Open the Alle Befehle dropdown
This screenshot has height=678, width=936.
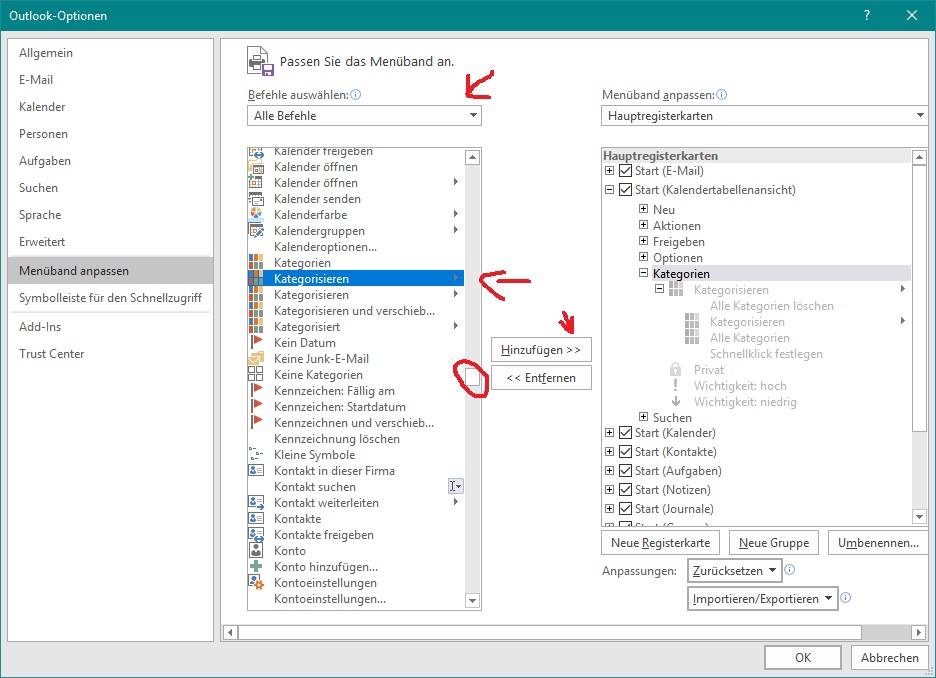364,116
